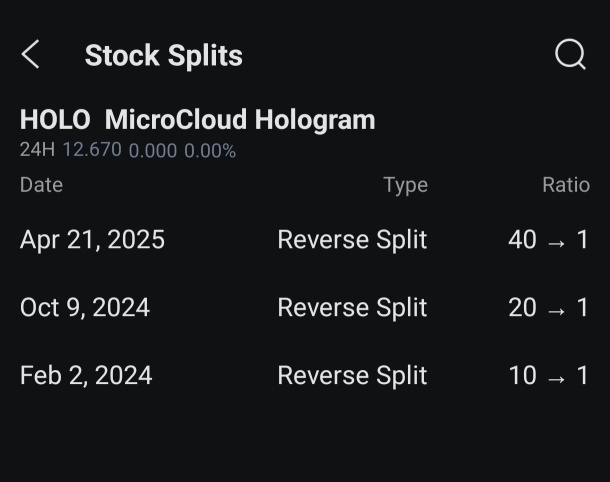Tap Reverse Split in April 2025 row
The width and height of the screenshot is (610, 482).
pos(352,240)
